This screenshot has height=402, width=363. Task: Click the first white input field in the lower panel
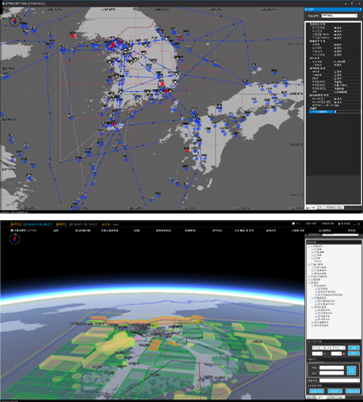(331, 368)
